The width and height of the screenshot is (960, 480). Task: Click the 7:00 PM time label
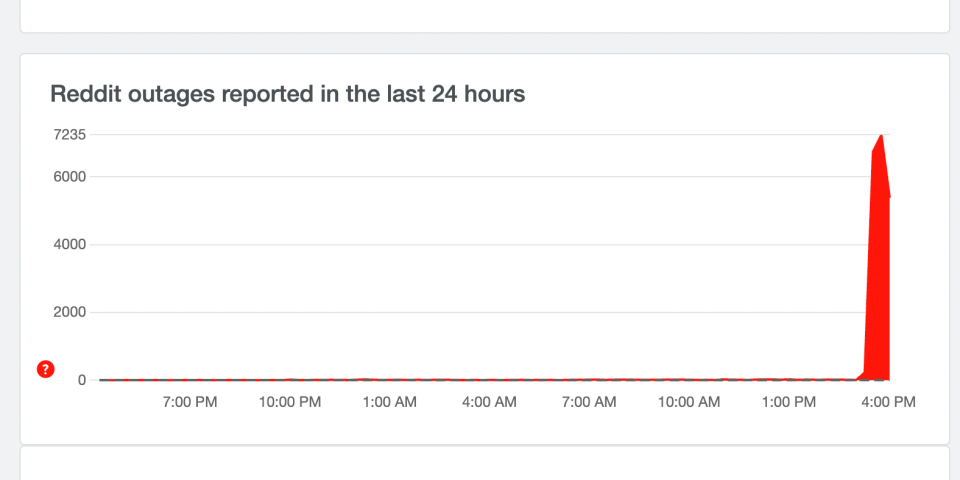click(190, 402)
